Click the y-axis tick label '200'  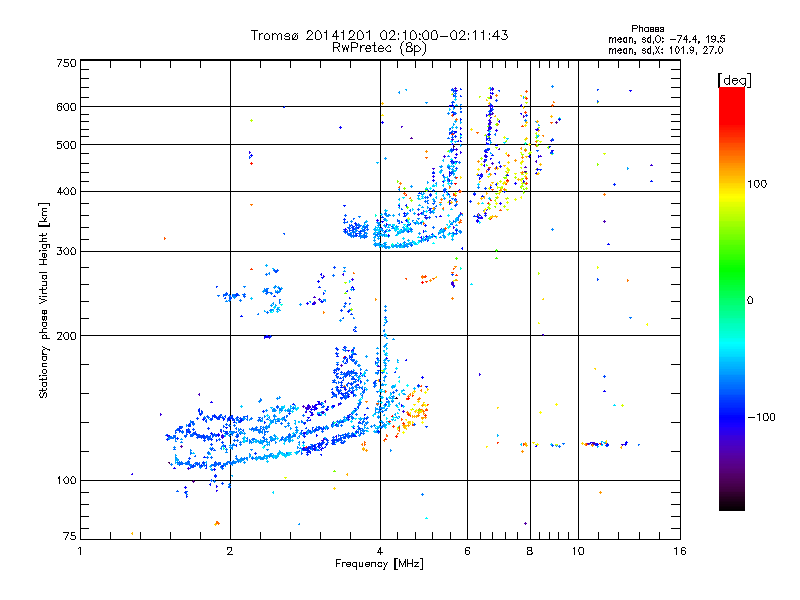point(66,336)
